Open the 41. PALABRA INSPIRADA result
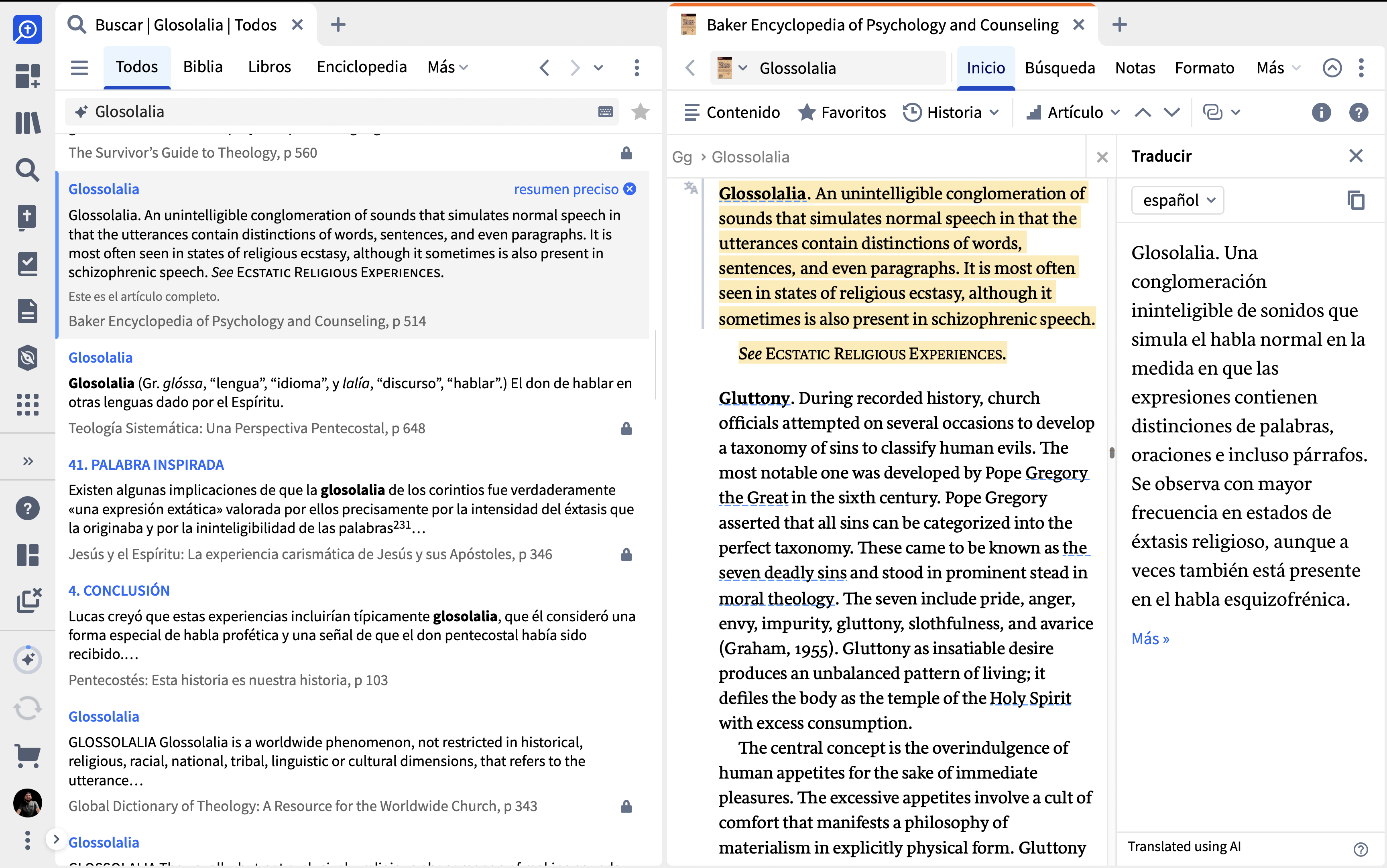 click(146, 464)
